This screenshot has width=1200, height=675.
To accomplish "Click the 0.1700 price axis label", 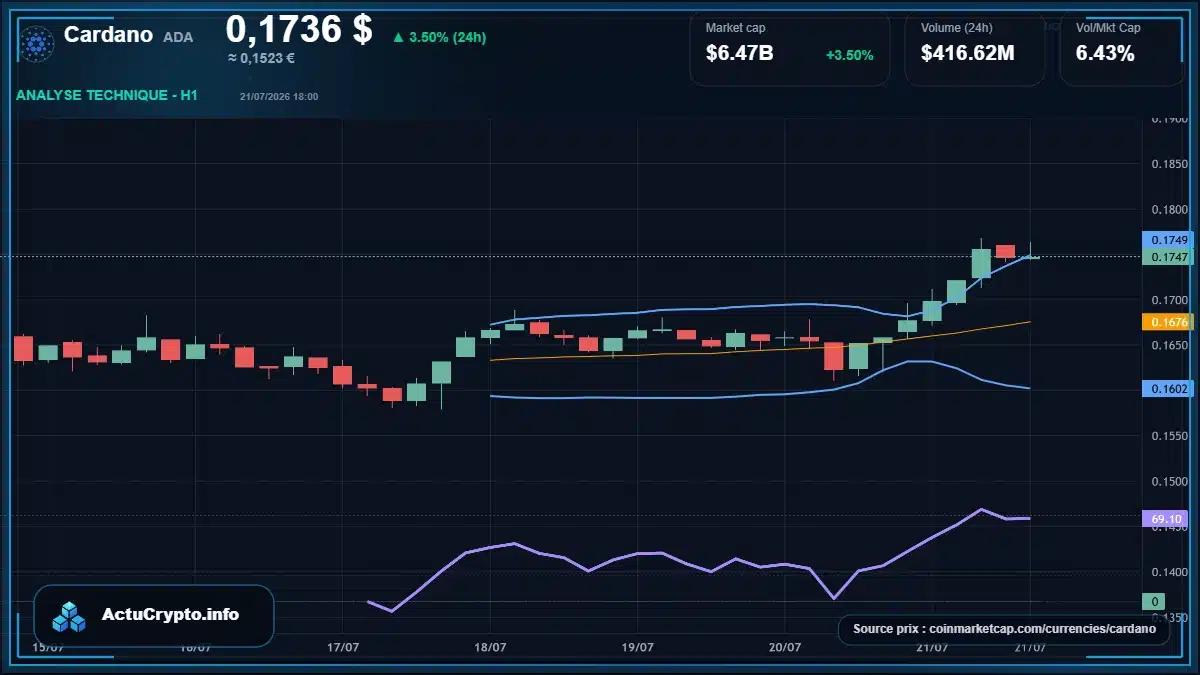I will click(1168, 300).
